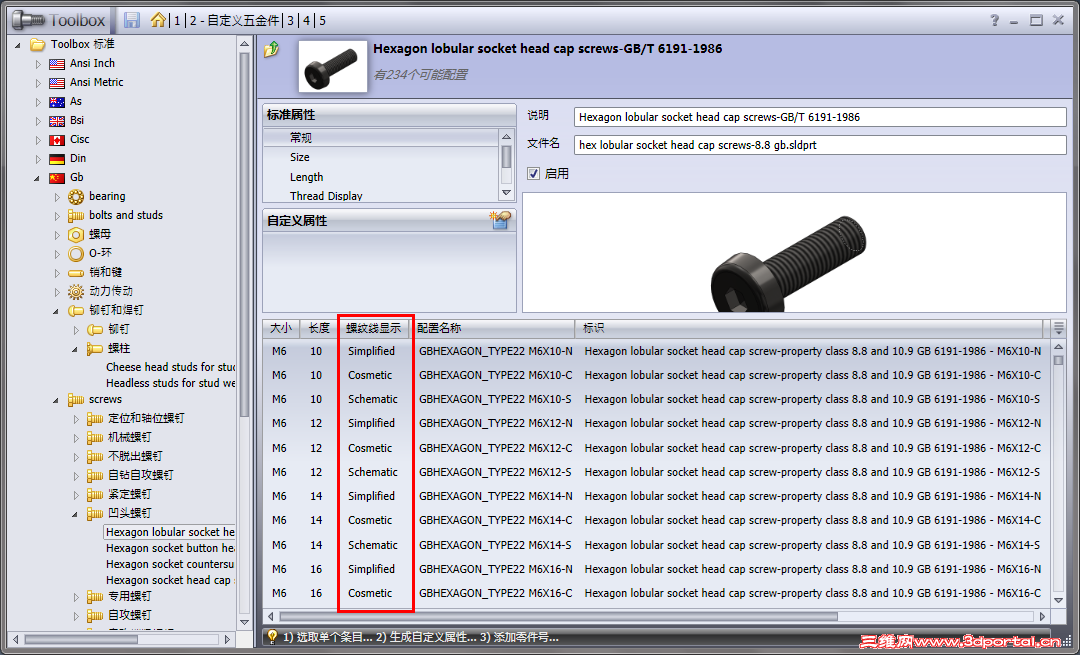Click the go up one level arrow icon
This screenshot has height=655, width=1080.
[x=271, y=49]
